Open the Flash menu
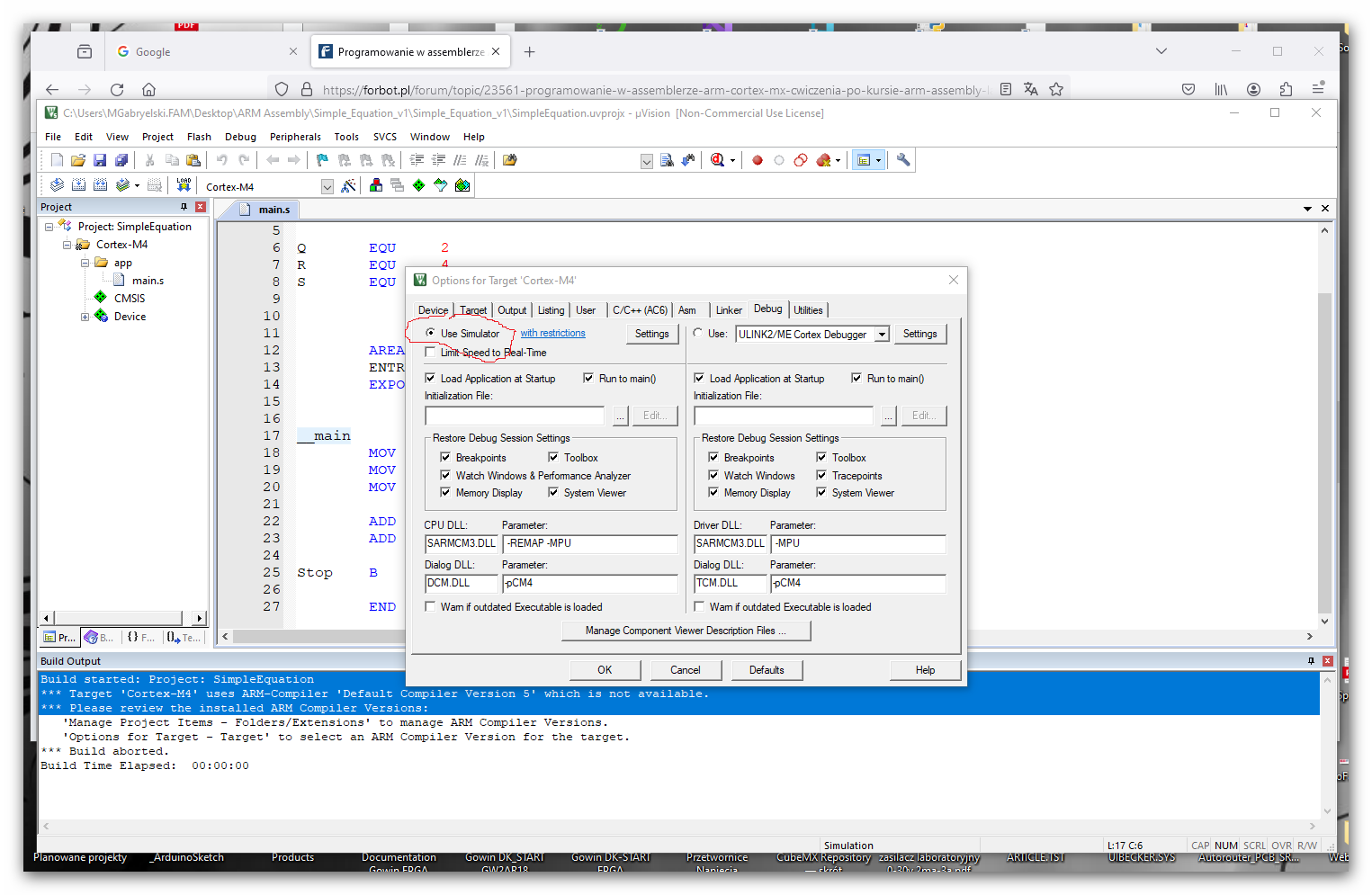Viewport: 1372px width, 895px height. pos(199,137)
